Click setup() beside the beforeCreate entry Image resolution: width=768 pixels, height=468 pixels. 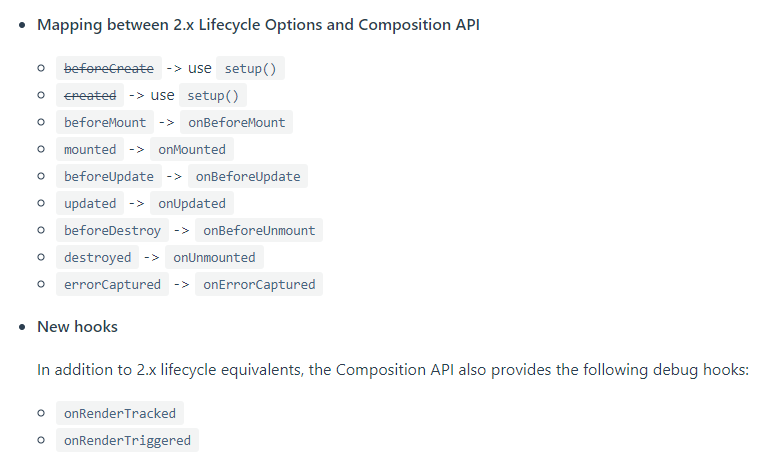[x=250, y=69]
